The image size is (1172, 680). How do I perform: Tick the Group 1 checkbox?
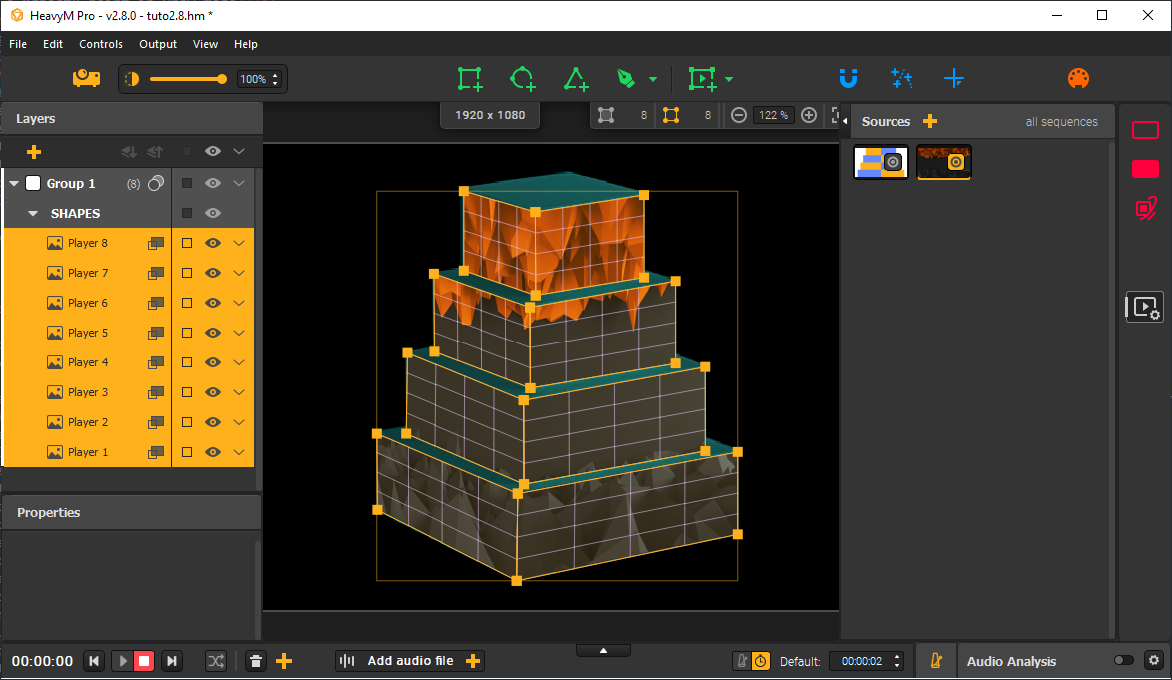pyautogui.click(x=33, y=183)
